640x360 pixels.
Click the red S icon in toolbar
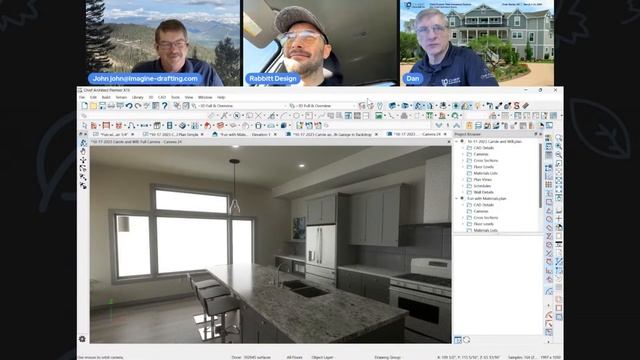click(516, 106)
